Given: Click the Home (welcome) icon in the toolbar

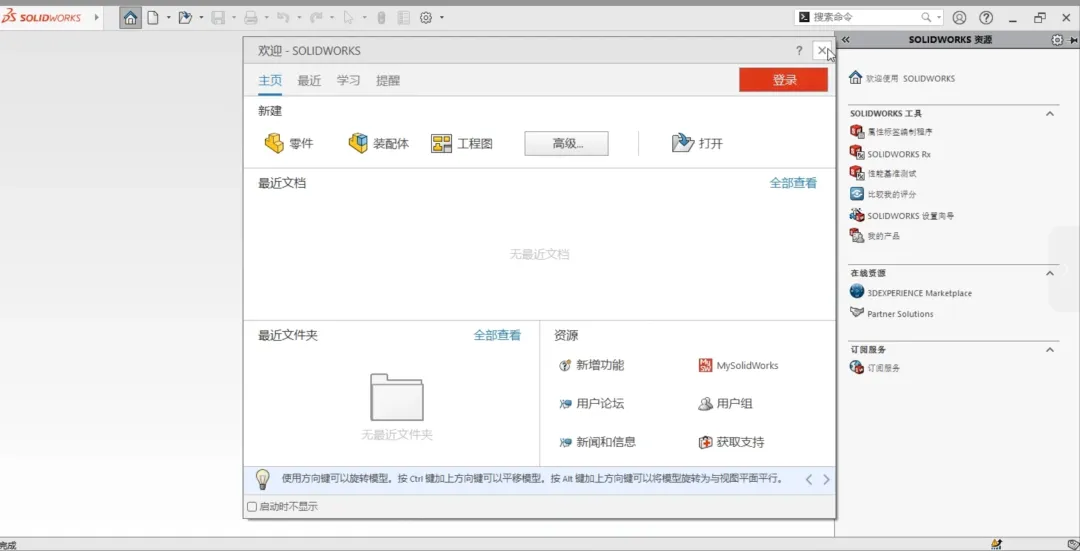Looking at the screenshot, I should coord(130,18).
